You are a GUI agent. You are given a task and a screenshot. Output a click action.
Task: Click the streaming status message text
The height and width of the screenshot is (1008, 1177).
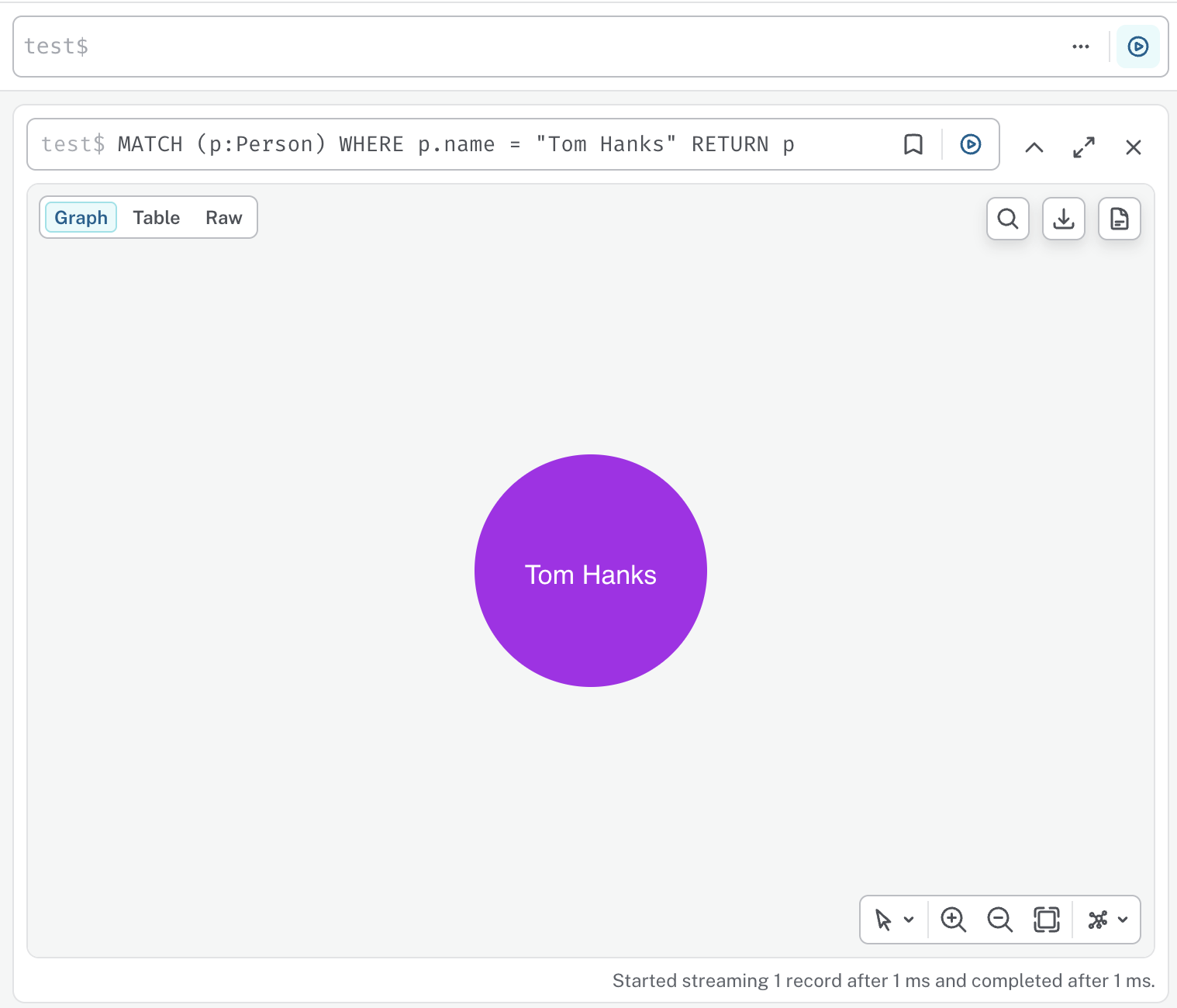(x=884, y=981)
